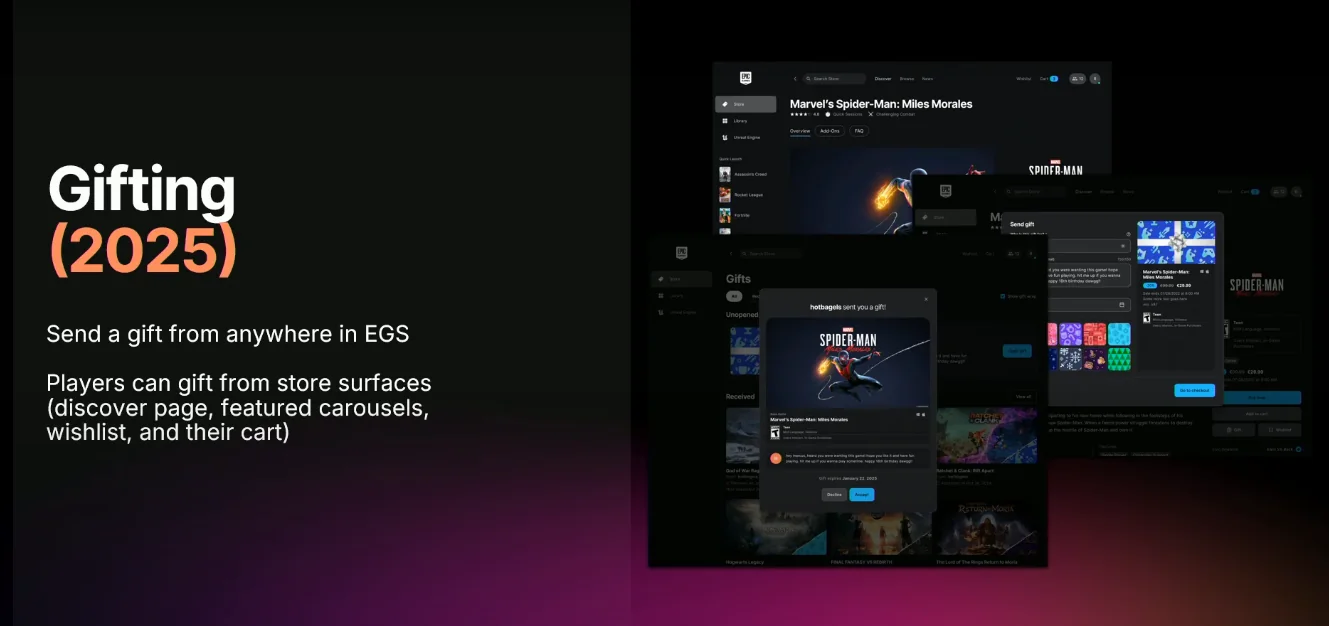Click the Spider-Man artwork in the received gift dialog
Image resolution: width=1329 pixels, height=626 pixels.
click(x=848, y=362)
